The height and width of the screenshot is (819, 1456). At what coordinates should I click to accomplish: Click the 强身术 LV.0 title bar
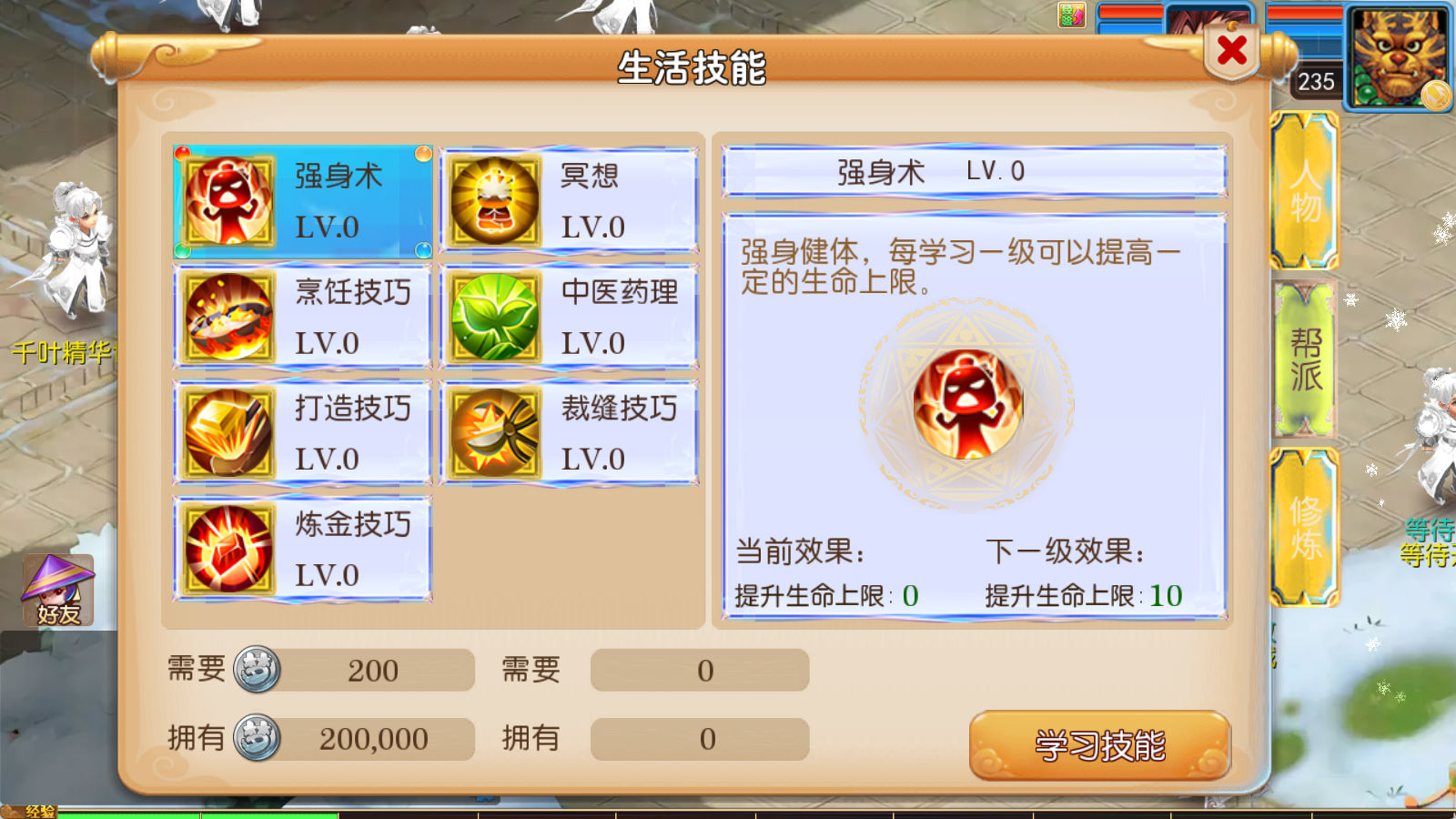974,171
